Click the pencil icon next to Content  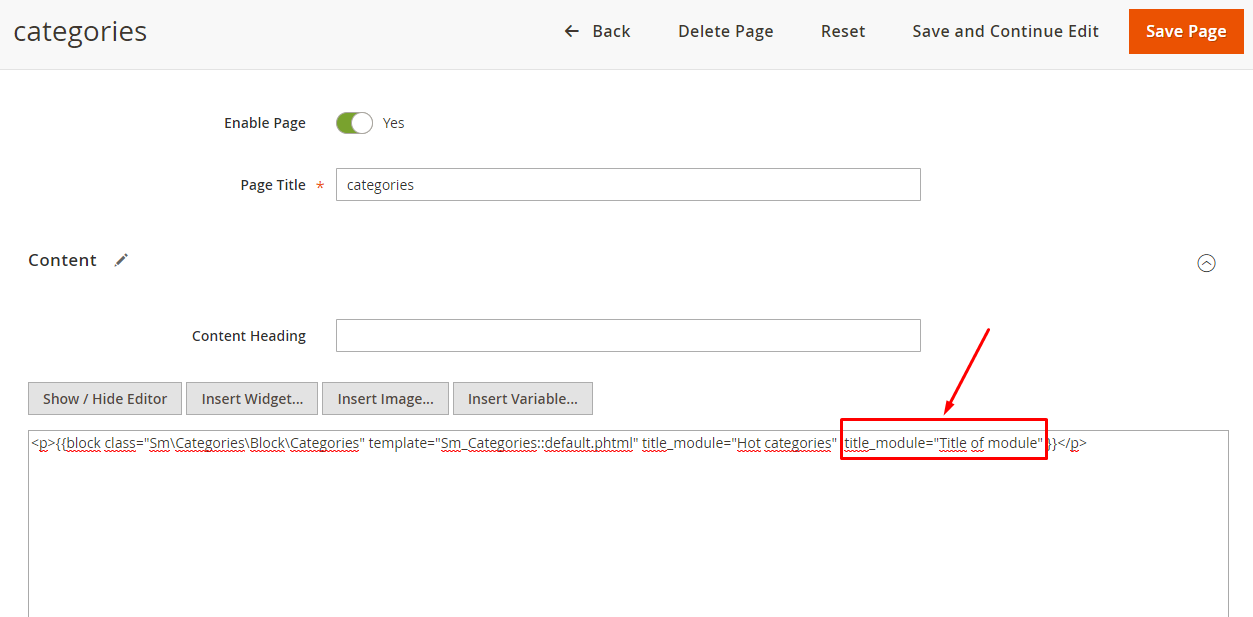[121, 260]
